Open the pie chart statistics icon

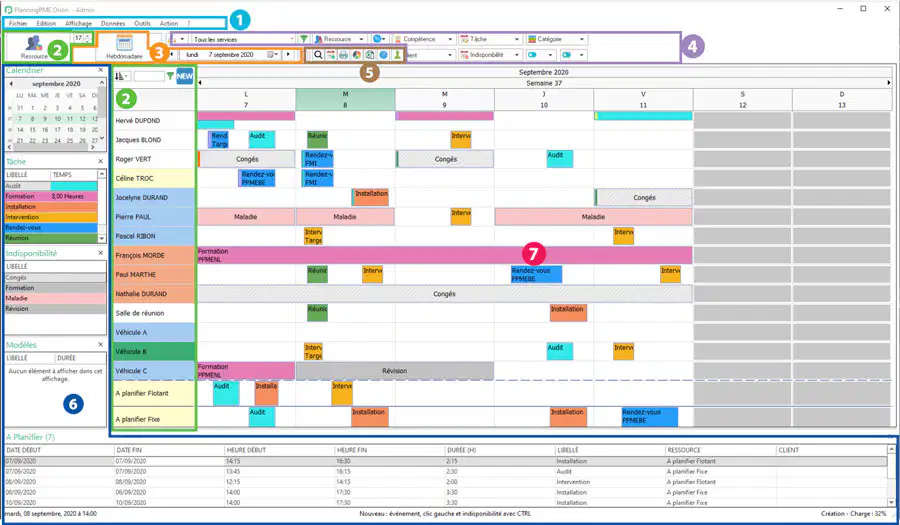click(356, 55)
